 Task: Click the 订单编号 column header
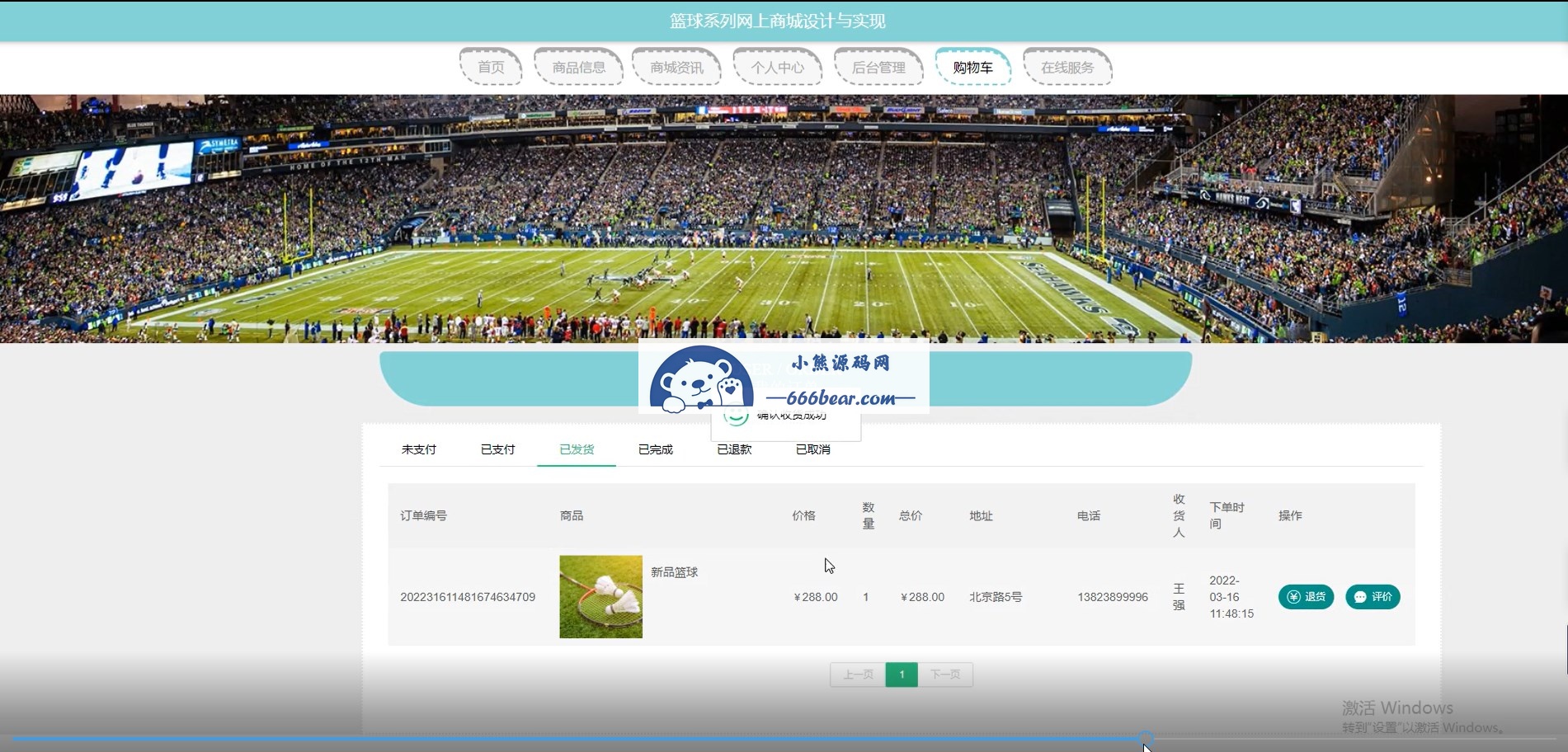[x=423, y=515]
